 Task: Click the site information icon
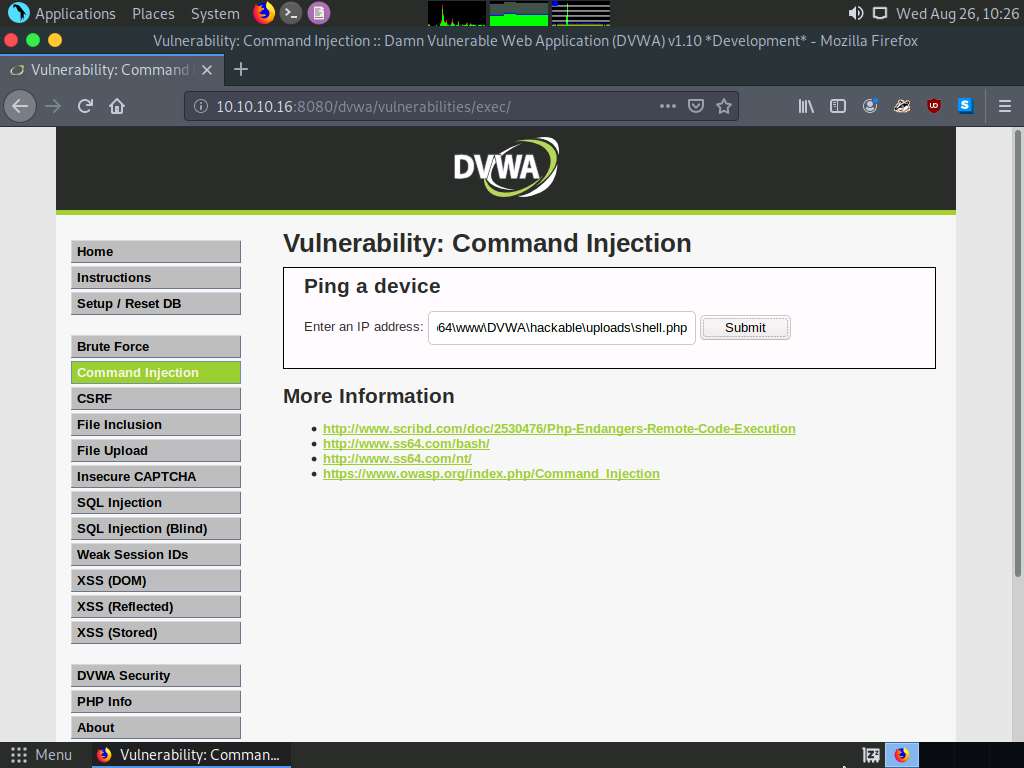pyautogui.click(x=200, y=106)
